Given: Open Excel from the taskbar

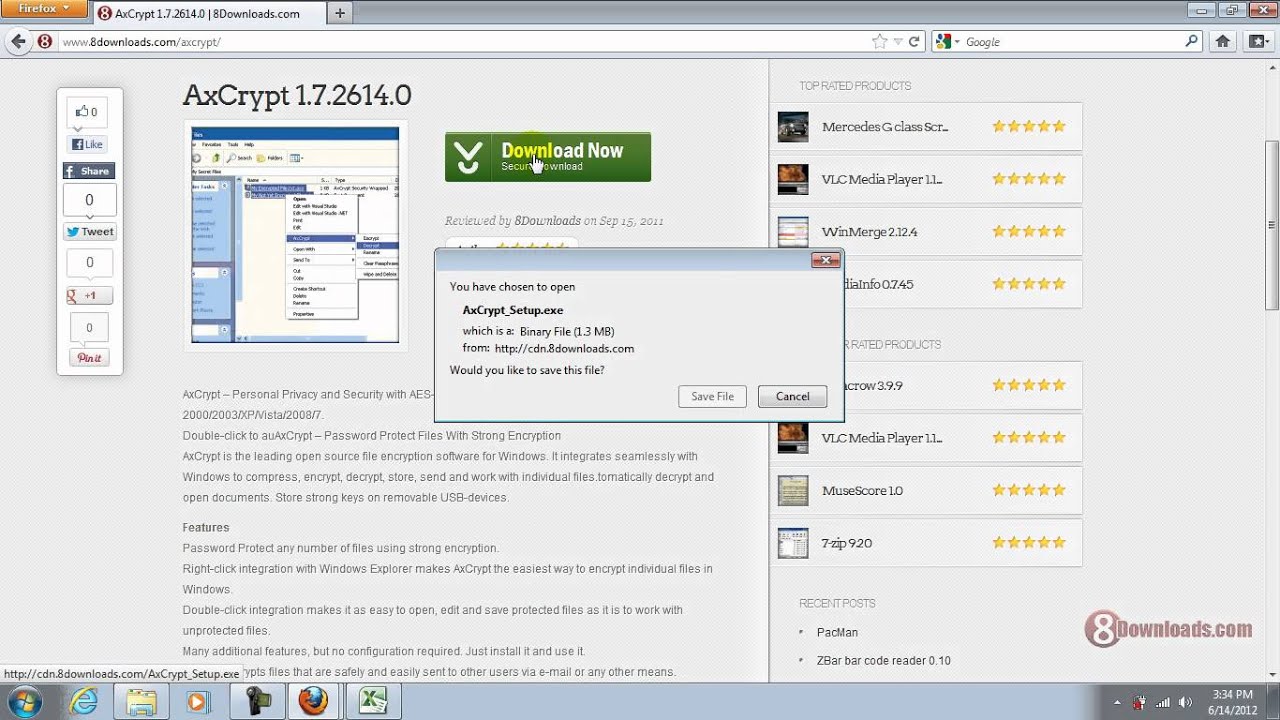Looking at the screenshot, I should tap(372, 702).
